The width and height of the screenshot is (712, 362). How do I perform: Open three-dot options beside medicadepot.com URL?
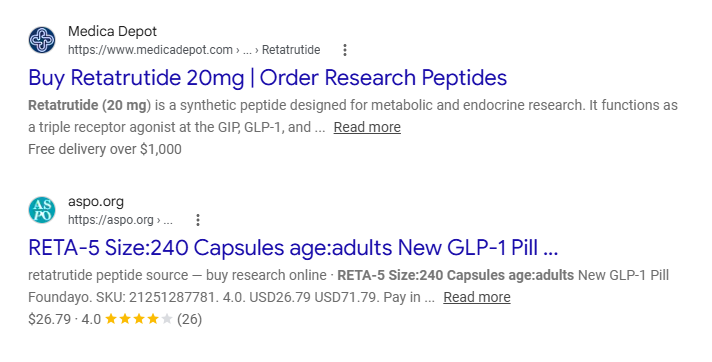point(345,50)
